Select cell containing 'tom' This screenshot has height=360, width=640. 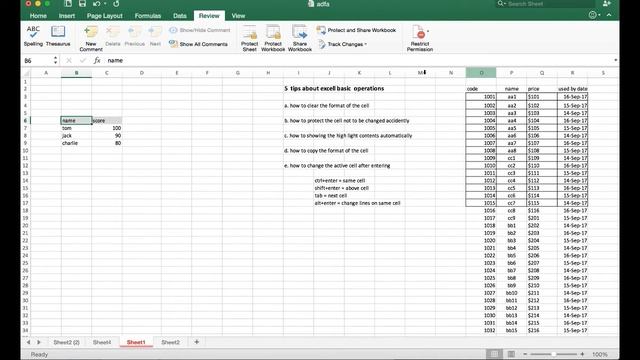[x=76, y=128]
